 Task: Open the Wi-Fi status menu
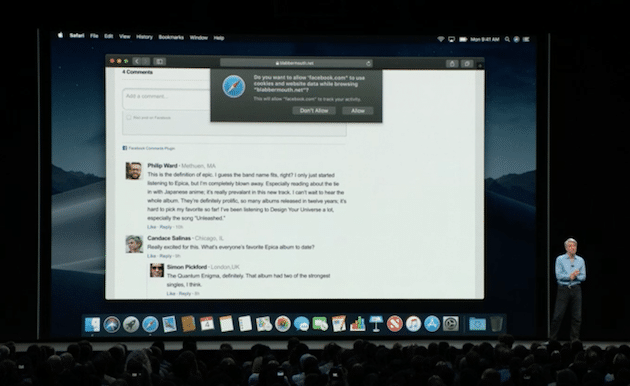click(441, 39)
